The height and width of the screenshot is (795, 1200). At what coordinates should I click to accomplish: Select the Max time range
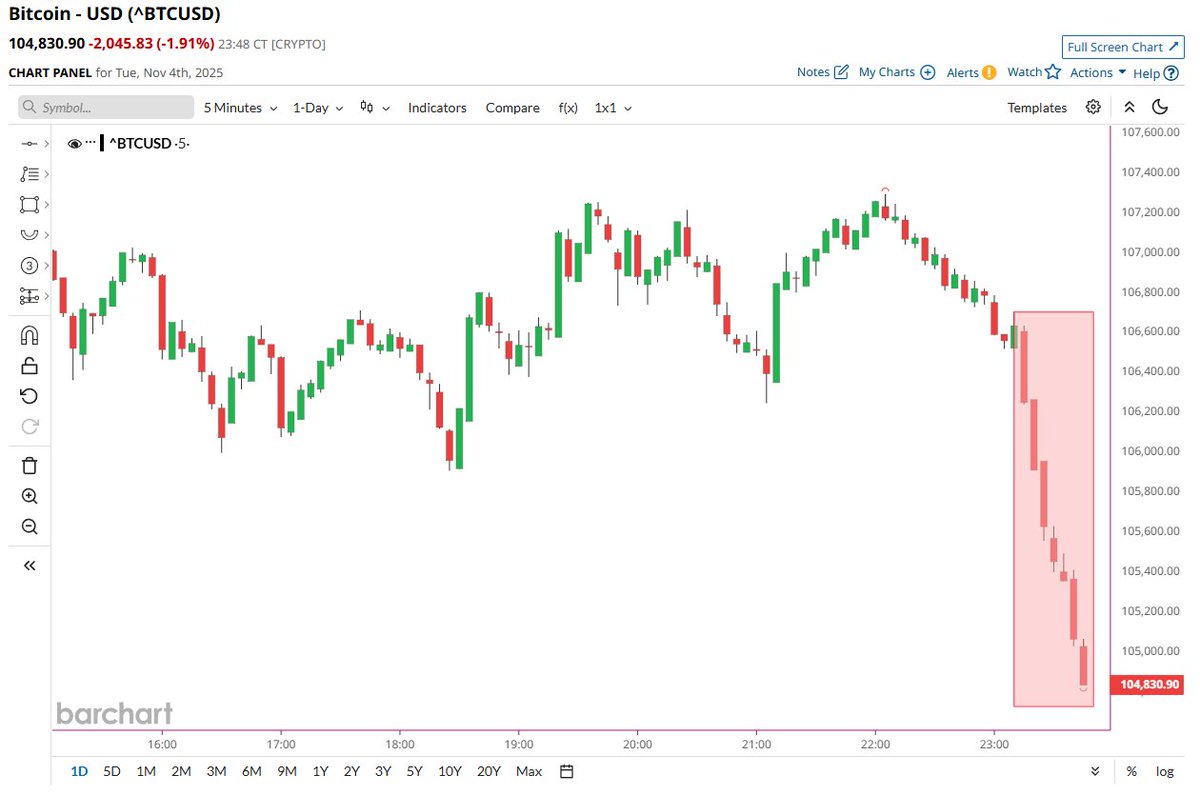[x=528, y=771]
